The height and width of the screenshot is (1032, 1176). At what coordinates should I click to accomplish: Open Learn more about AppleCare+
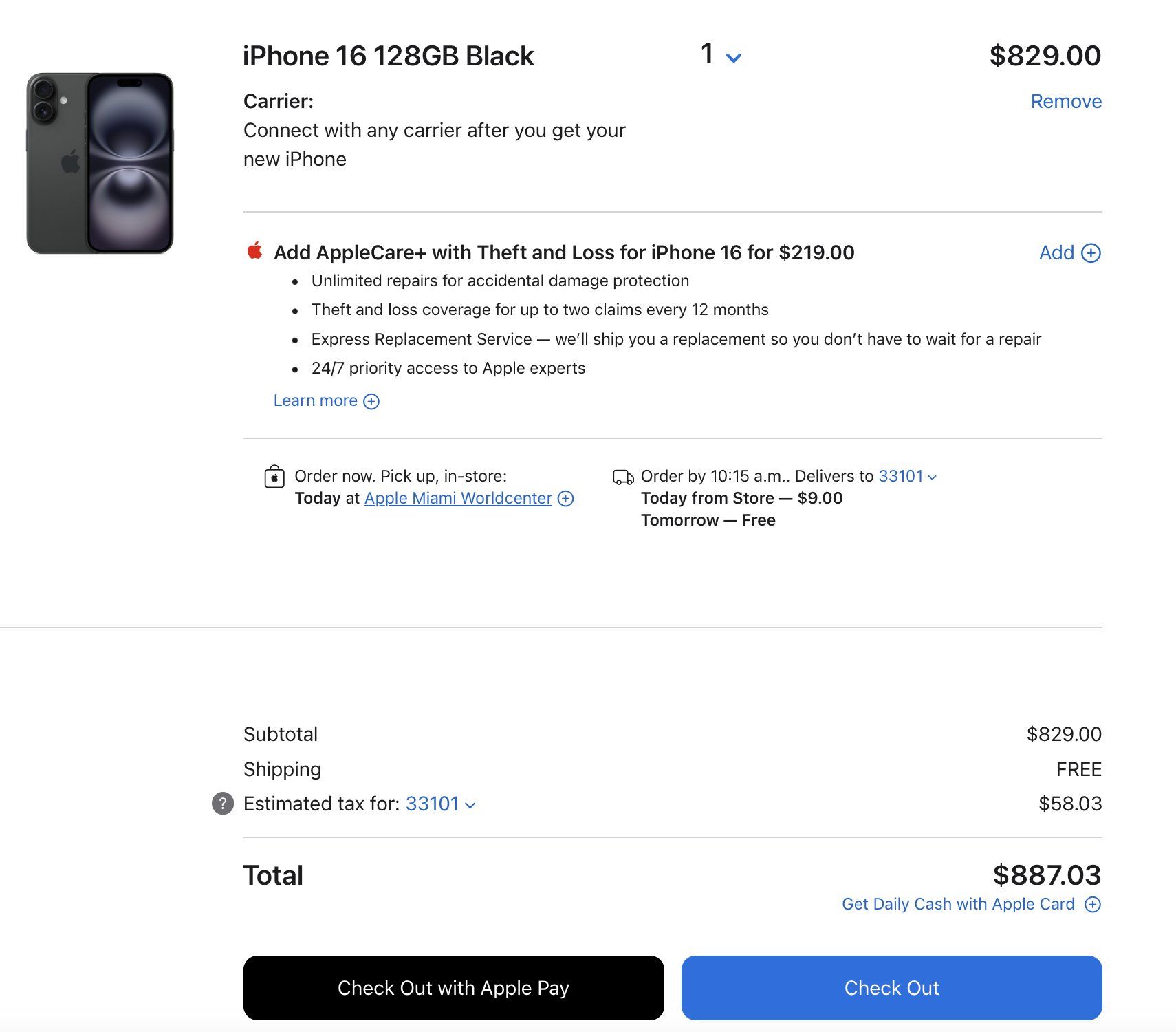[316, 400]
